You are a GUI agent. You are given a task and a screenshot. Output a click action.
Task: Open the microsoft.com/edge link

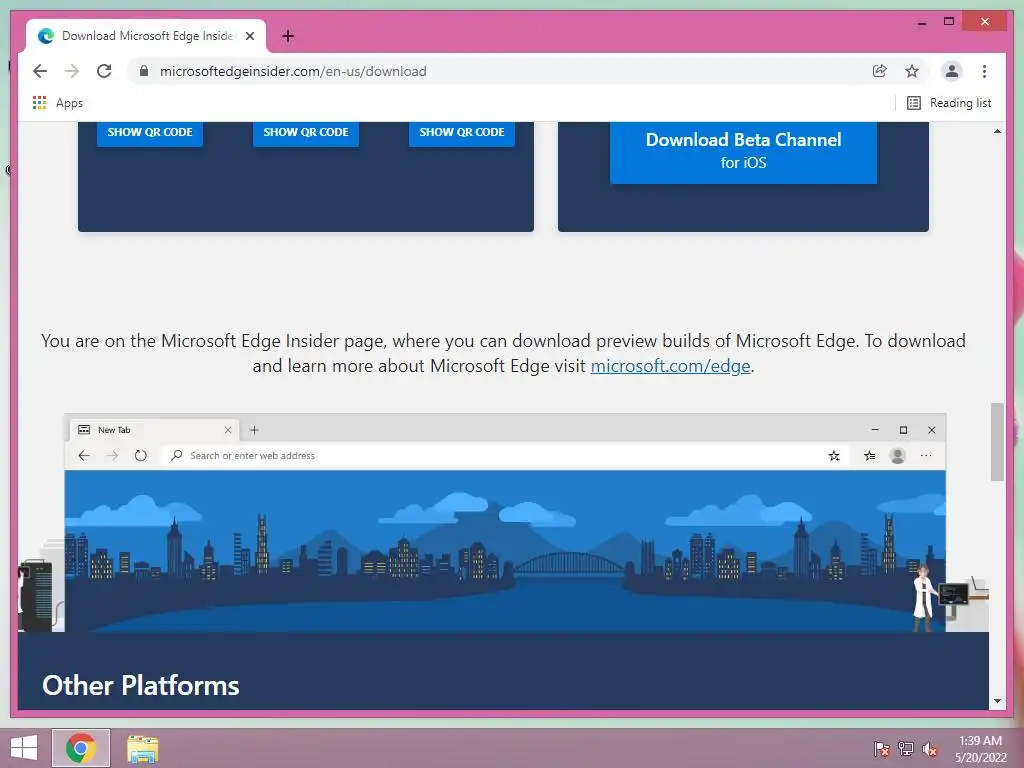(x=670, y=366)
